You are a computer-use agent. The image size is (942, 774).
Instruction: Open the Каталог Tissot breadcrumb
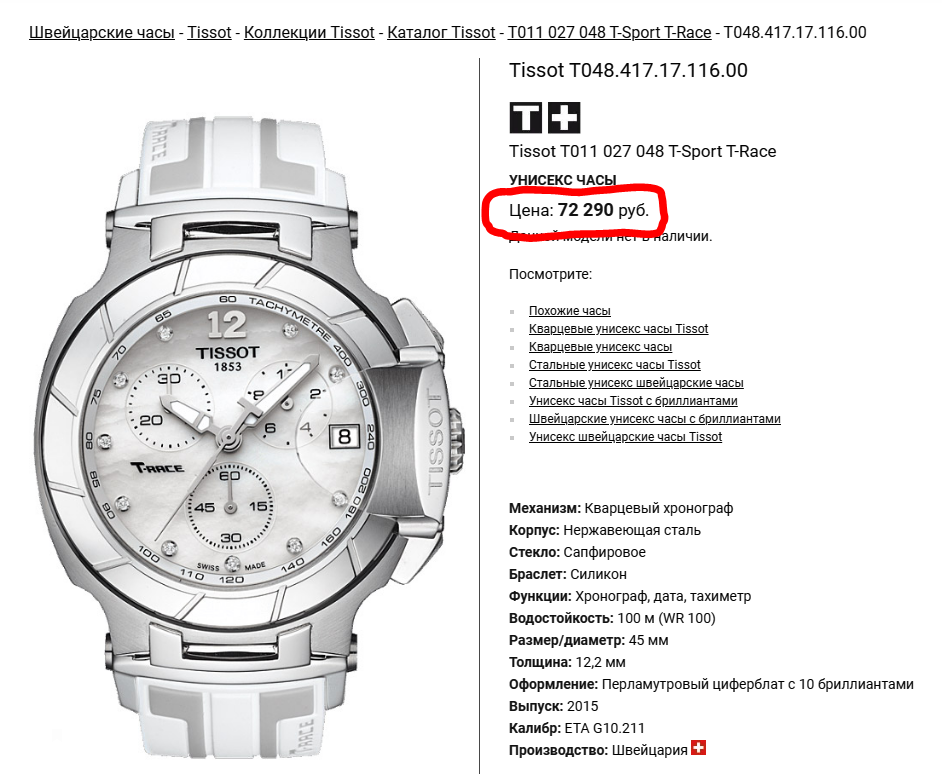coord(441,32)
